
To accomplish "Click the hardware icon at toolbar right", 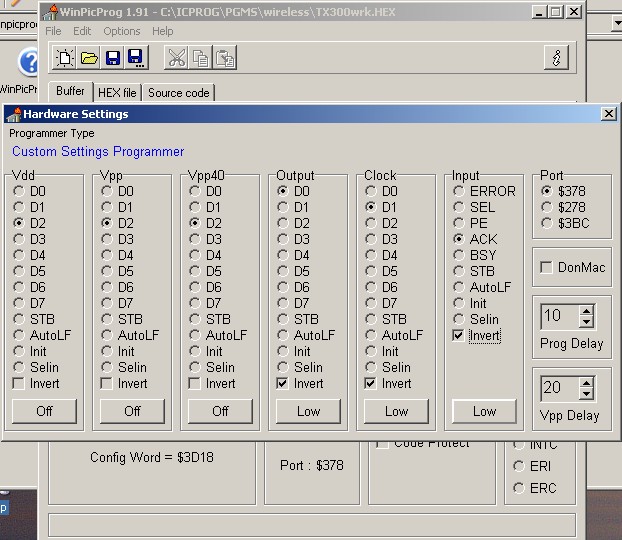I will click(x=557, y=58).
